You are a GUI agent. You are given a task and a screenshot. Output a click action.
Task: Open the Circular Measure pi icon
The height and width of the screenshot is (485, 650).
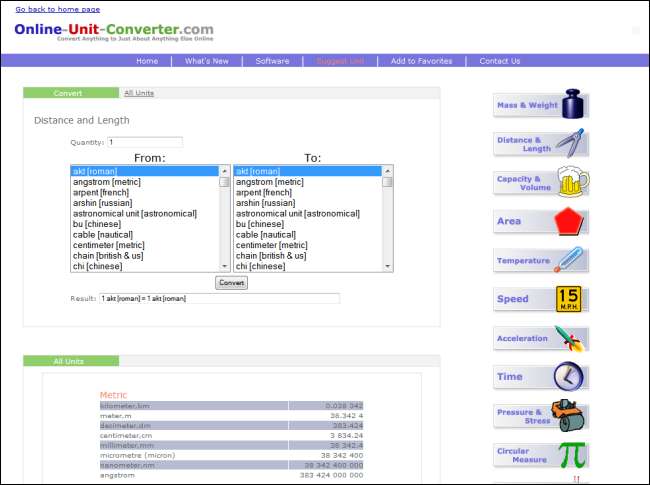click(x=572, y=454)
